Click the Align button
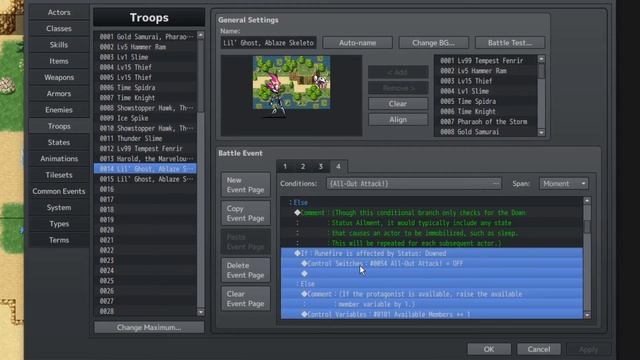Image resolution: width=640 pixels, height=360 pixels. [398, 120]
